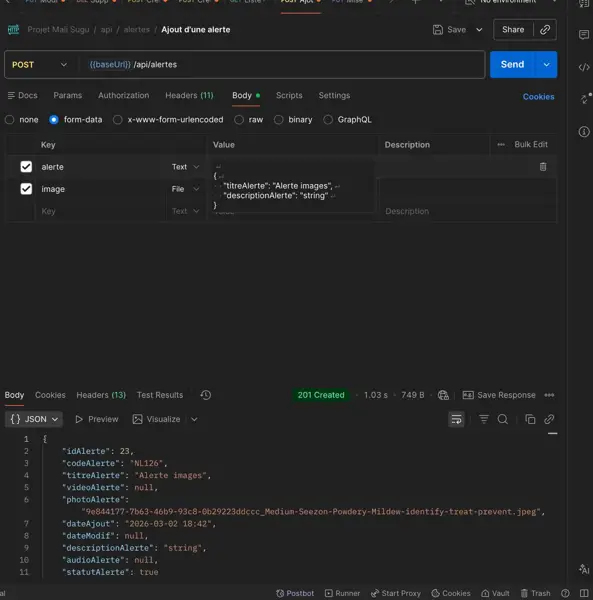Change image field type from File
593x600 pixels.
(x=185, y=189)
